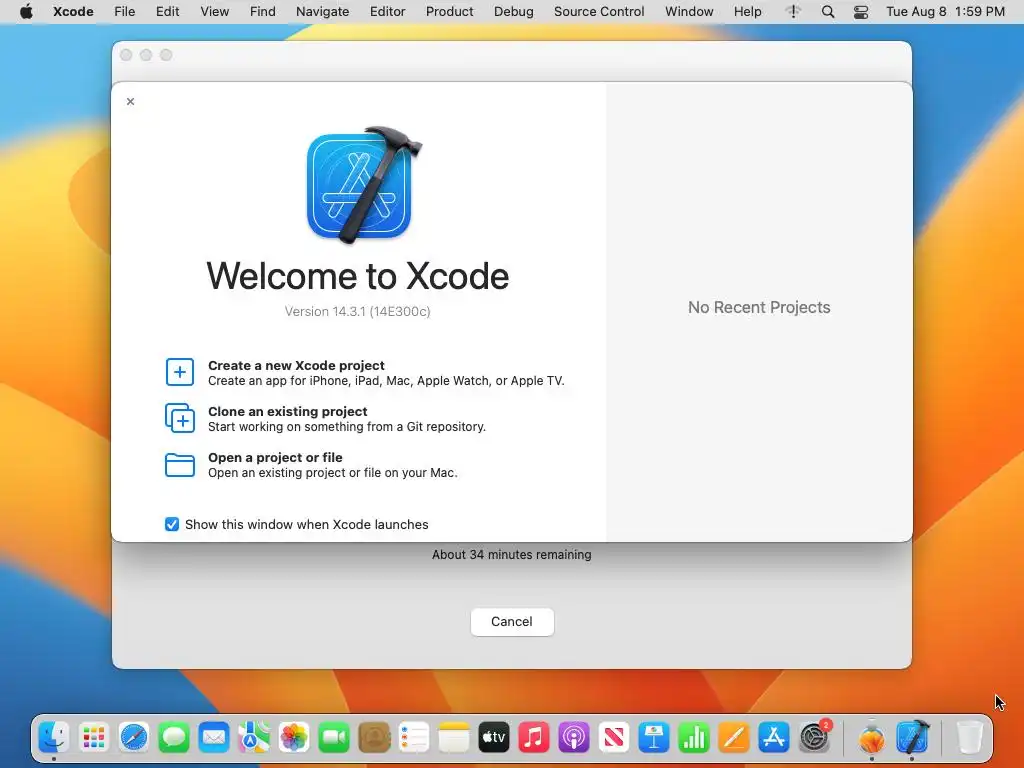1024x768 pixels.
Task: Open the Window menu
Action: coord(689,12)
